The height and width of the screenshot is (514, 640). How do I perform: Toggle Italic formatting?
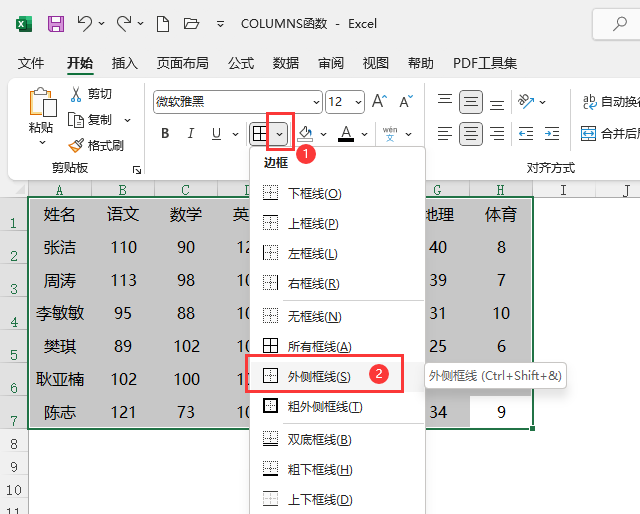pos(190,133)
